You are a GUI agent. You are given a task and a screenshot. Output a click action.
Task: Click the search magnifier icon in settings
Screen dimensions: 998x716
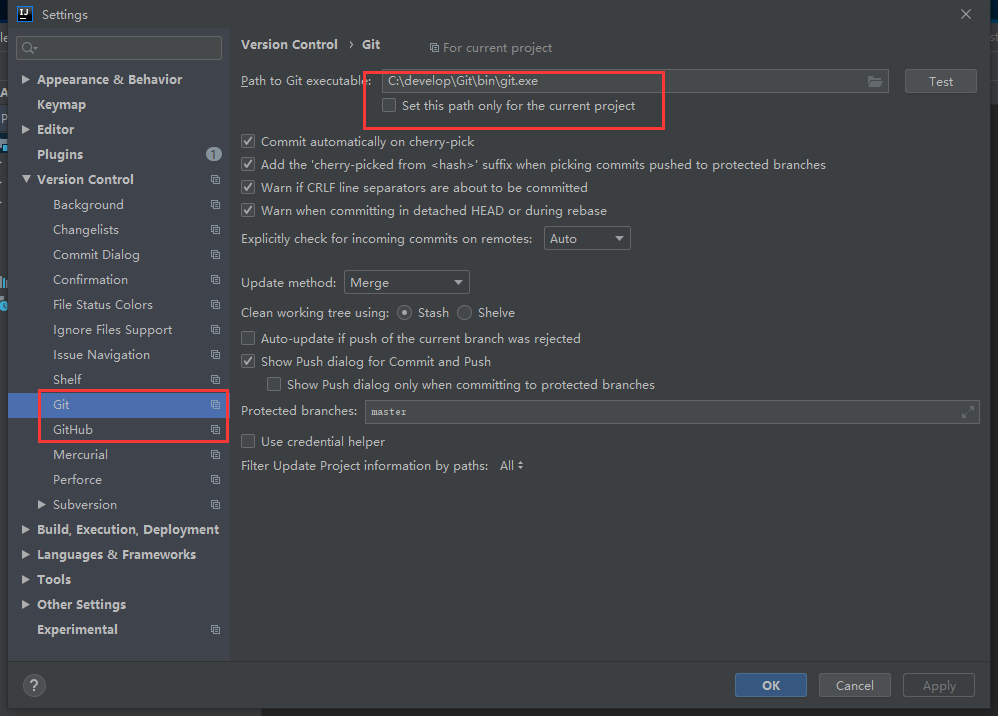point(29,48)
